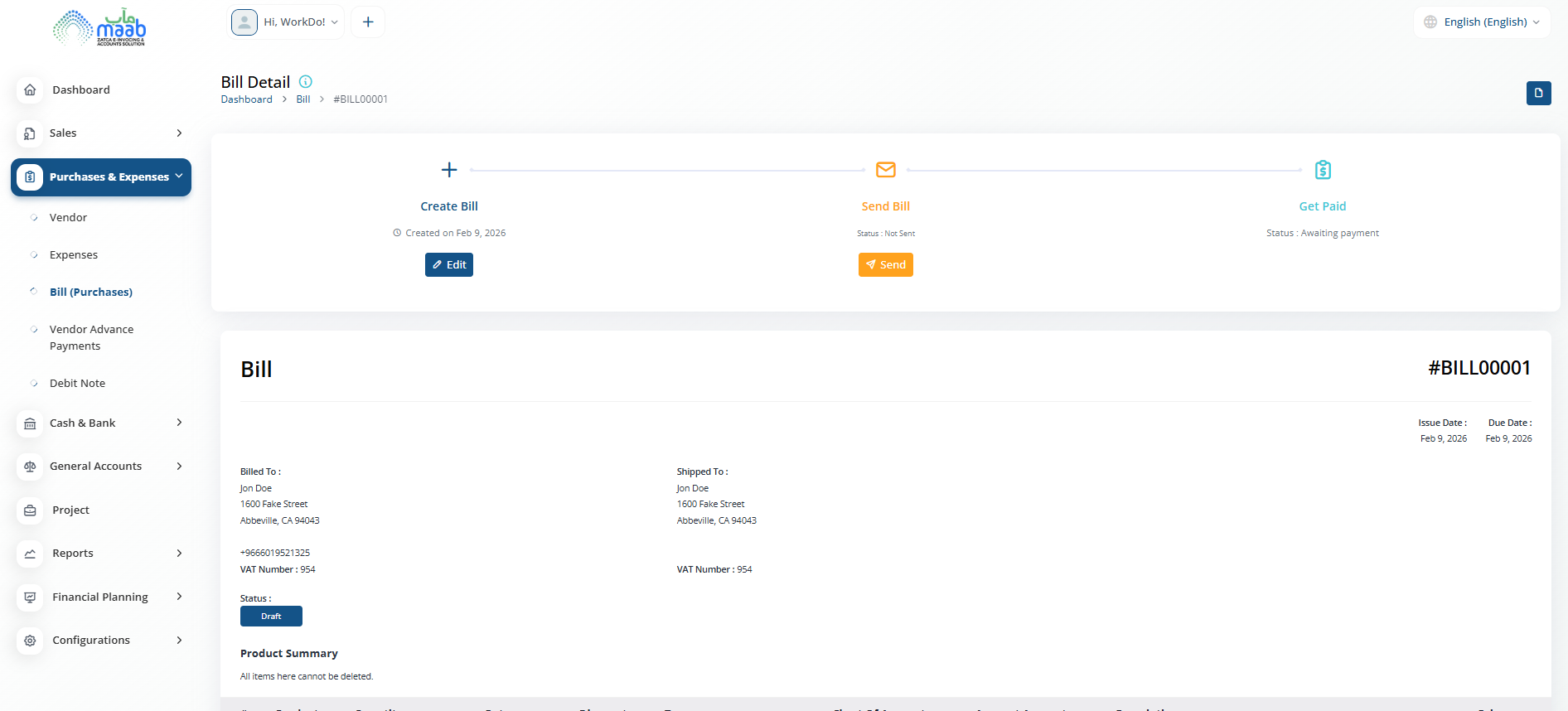
Task: Click the user avatar icon
Action: tap(244, 22)
